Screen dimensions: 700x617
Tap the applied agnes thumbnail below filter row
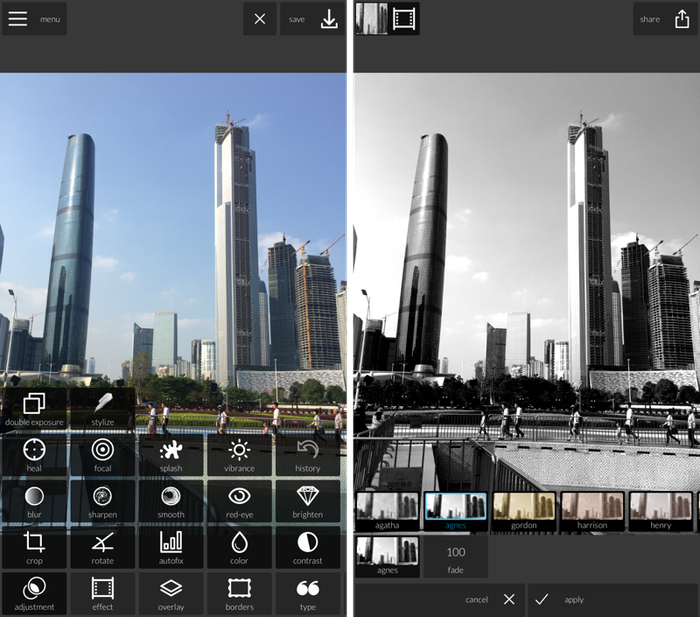(387, 557)
